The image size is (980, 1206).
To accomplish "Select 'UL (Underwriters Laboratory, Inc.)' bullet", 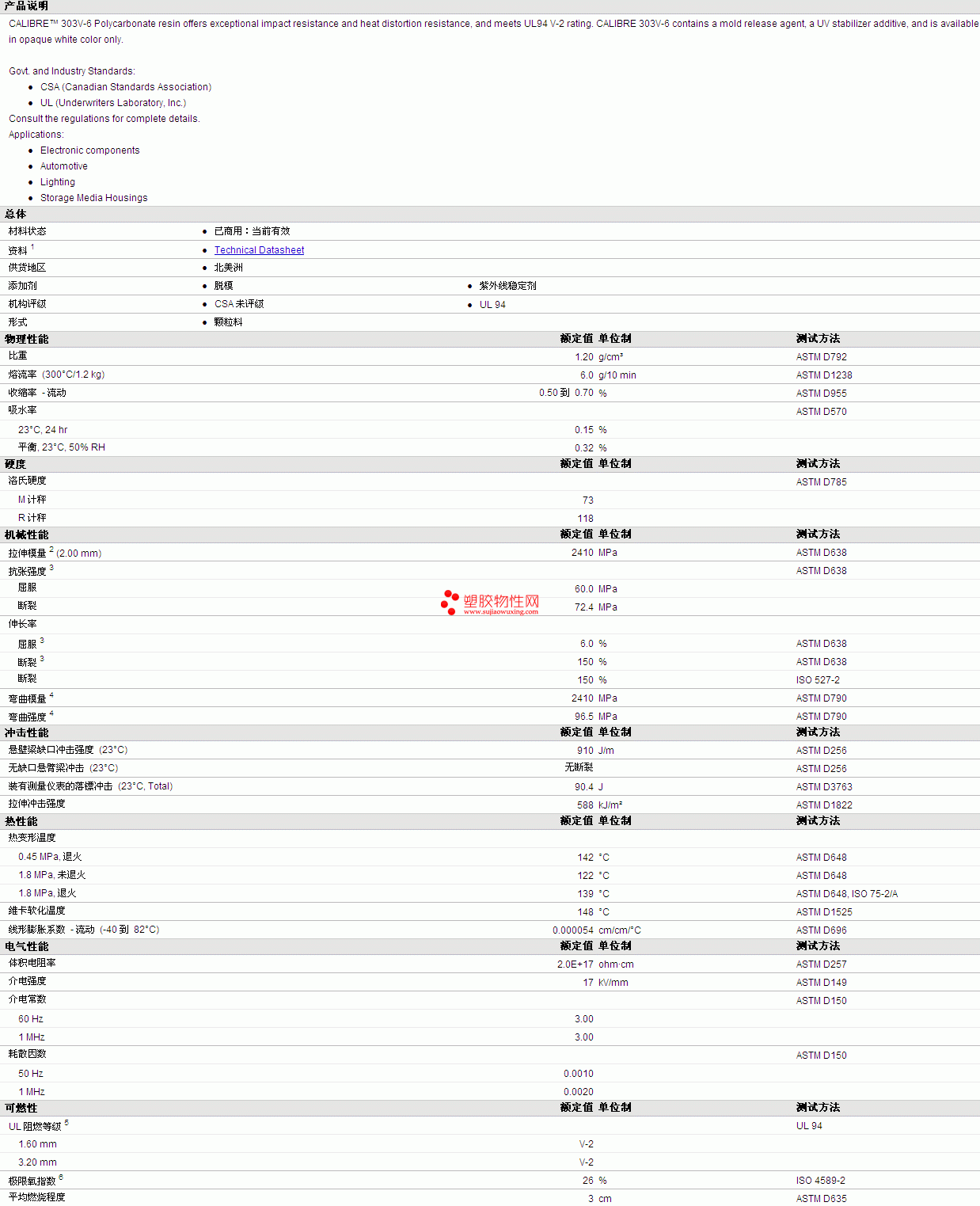I will coord(113,103).
